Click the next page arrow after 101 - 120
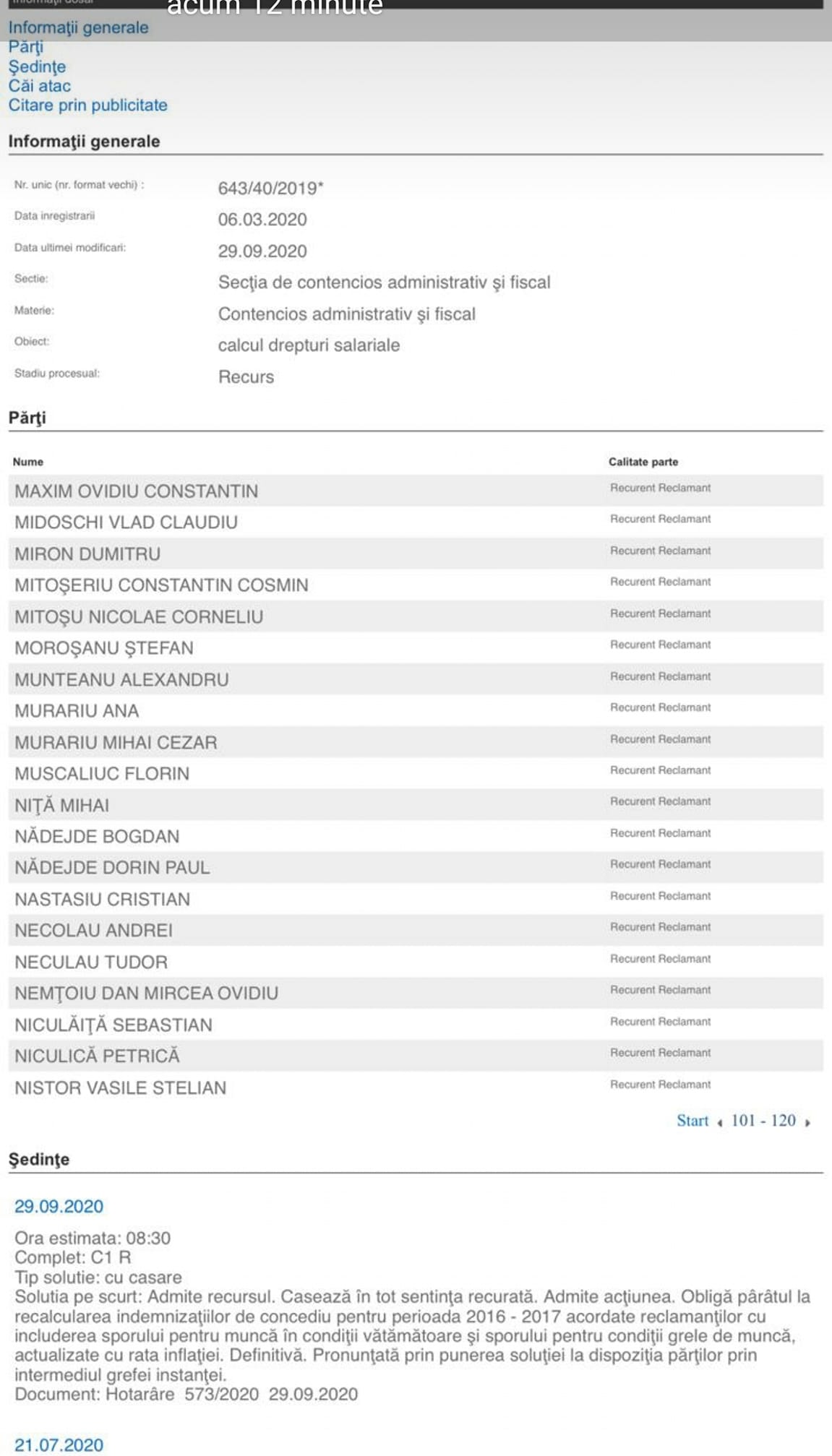This screenshot has height=1456, width=832. point(807,1123)
